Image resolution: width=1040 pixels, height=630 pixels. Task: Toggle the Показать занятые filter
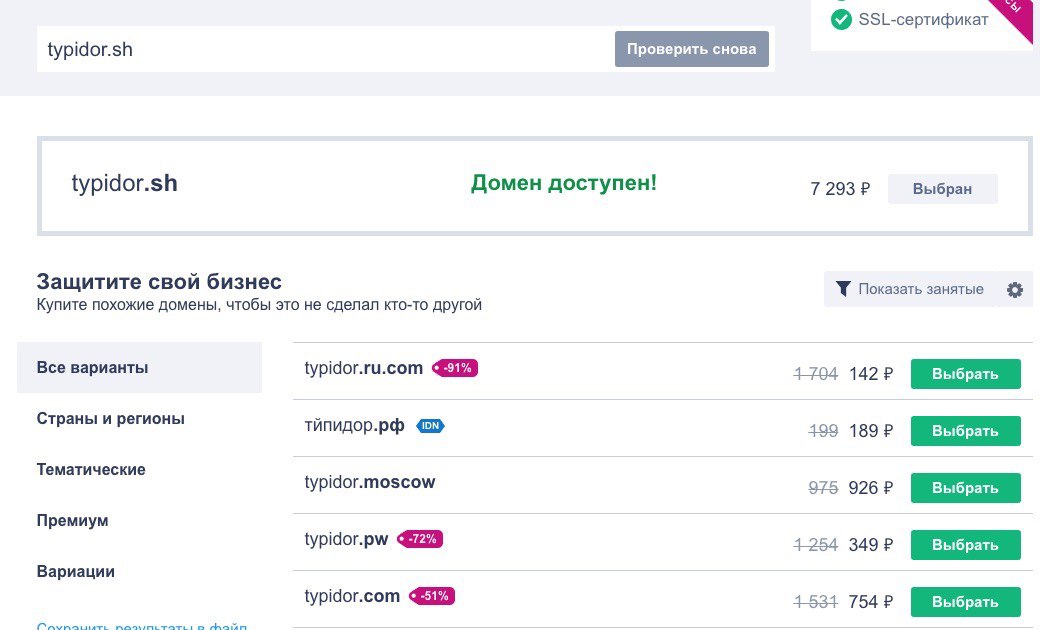tap(909, 290)
